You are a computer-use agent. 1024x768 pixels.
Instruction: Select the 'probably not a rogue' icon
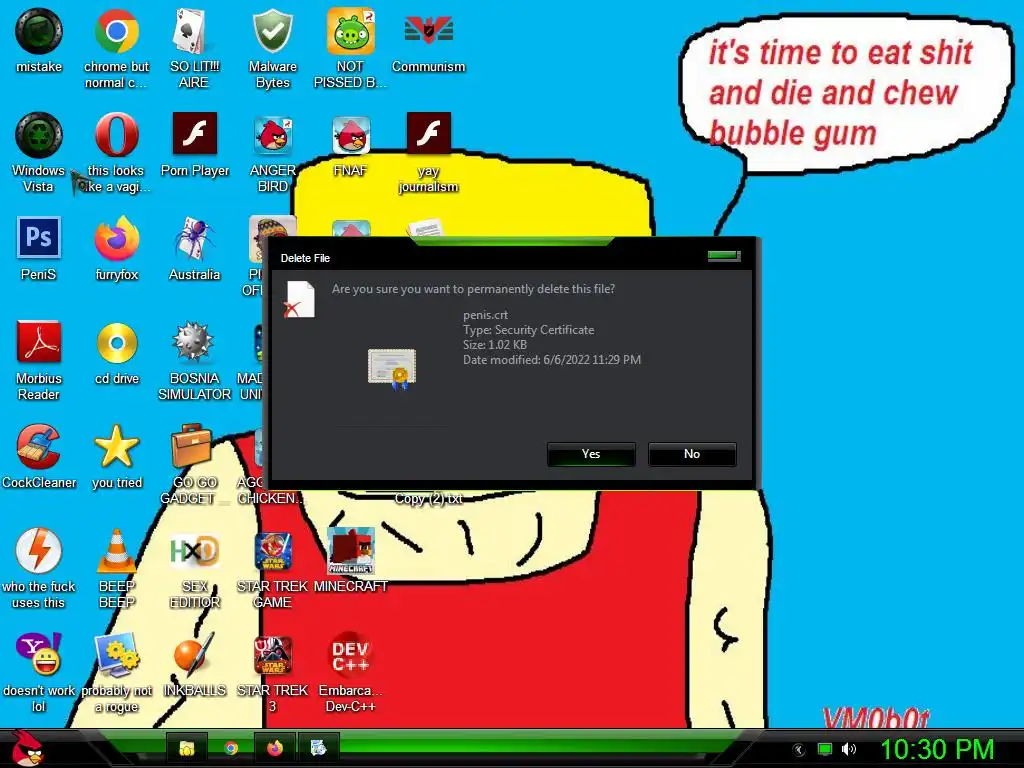pyautogui.click(x=116, y=654)
